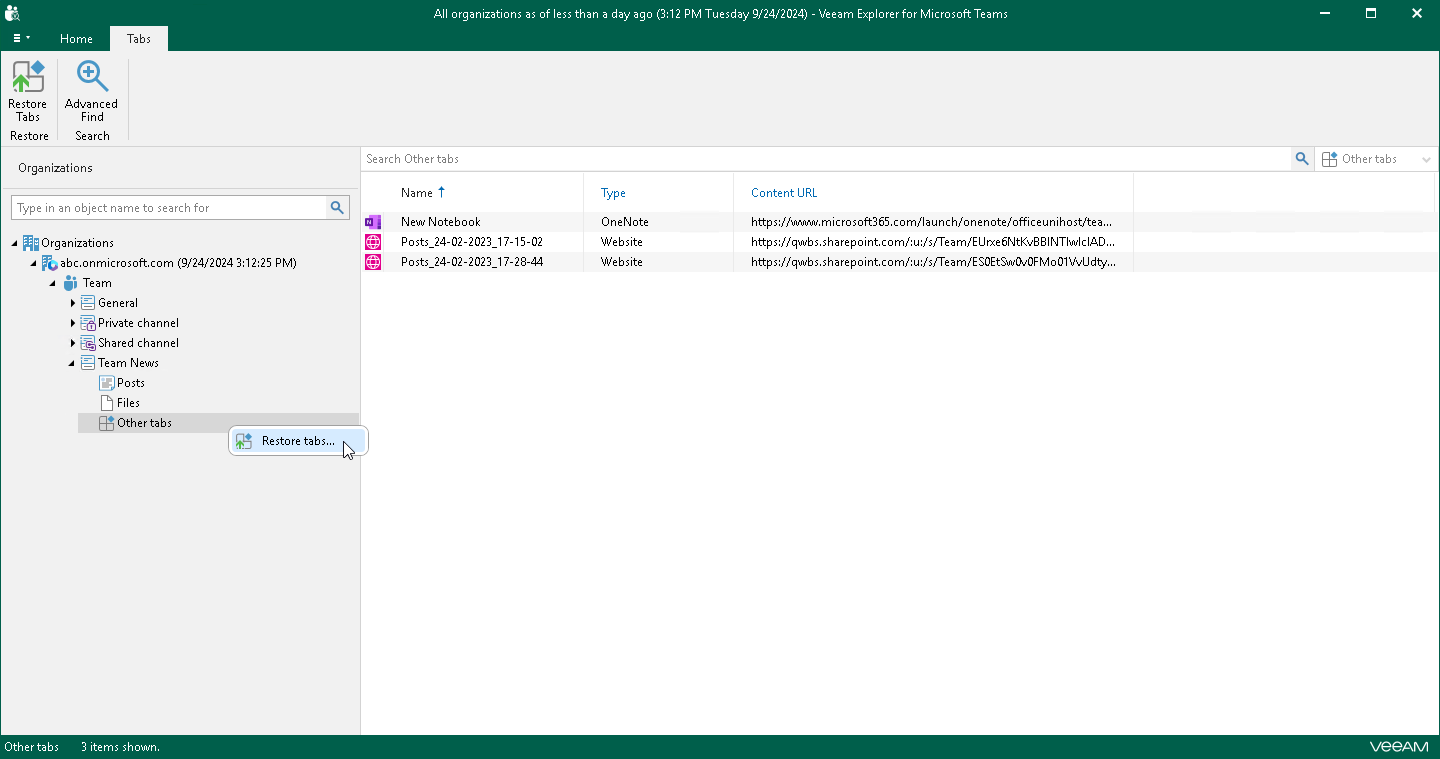1440x759 pixels.
Task: Click the search icon in Organizations search box
Action: click(x=337, y=207)
